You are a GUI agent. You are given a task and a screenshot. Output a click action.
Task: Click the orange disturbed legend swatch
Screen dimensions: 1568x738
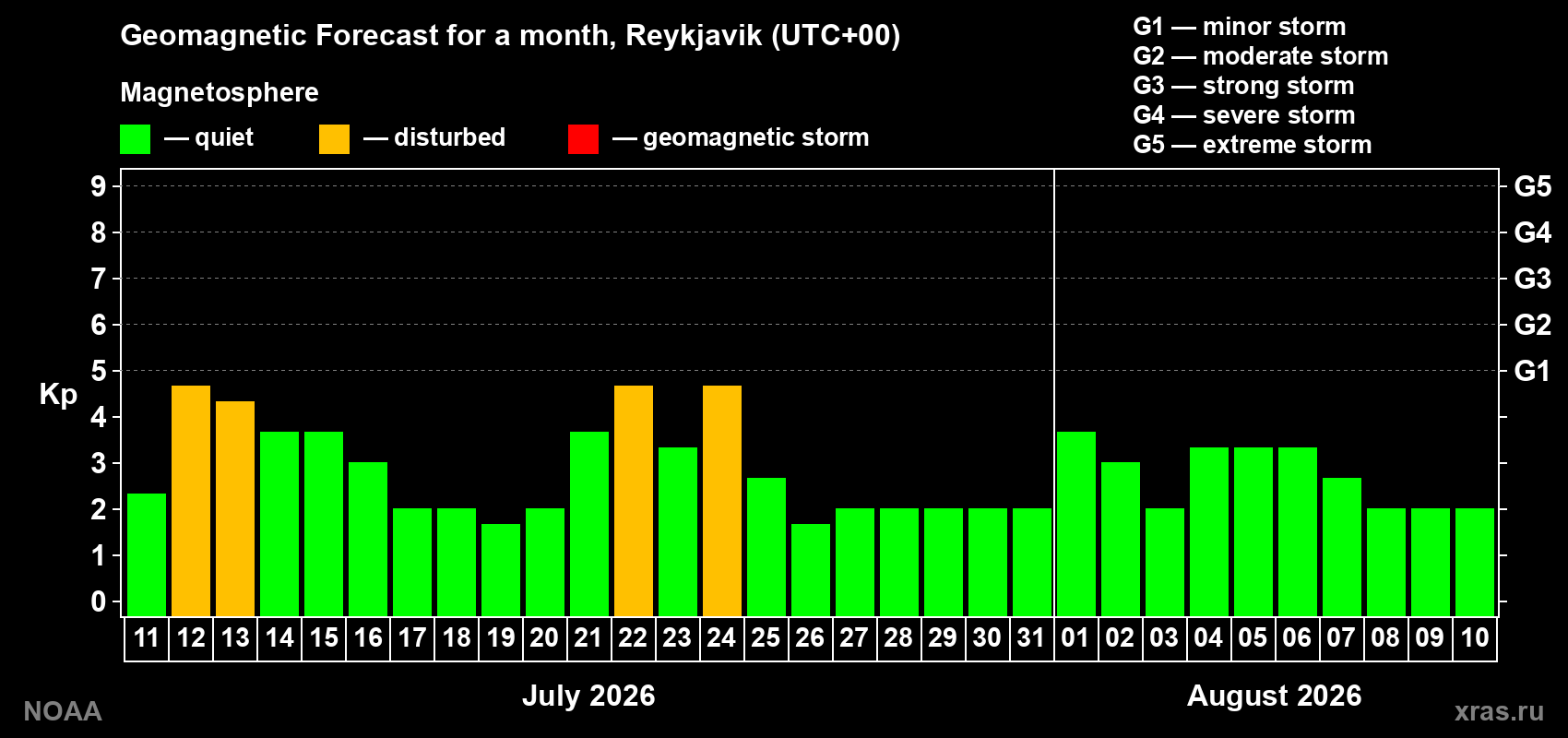(334, 139)
